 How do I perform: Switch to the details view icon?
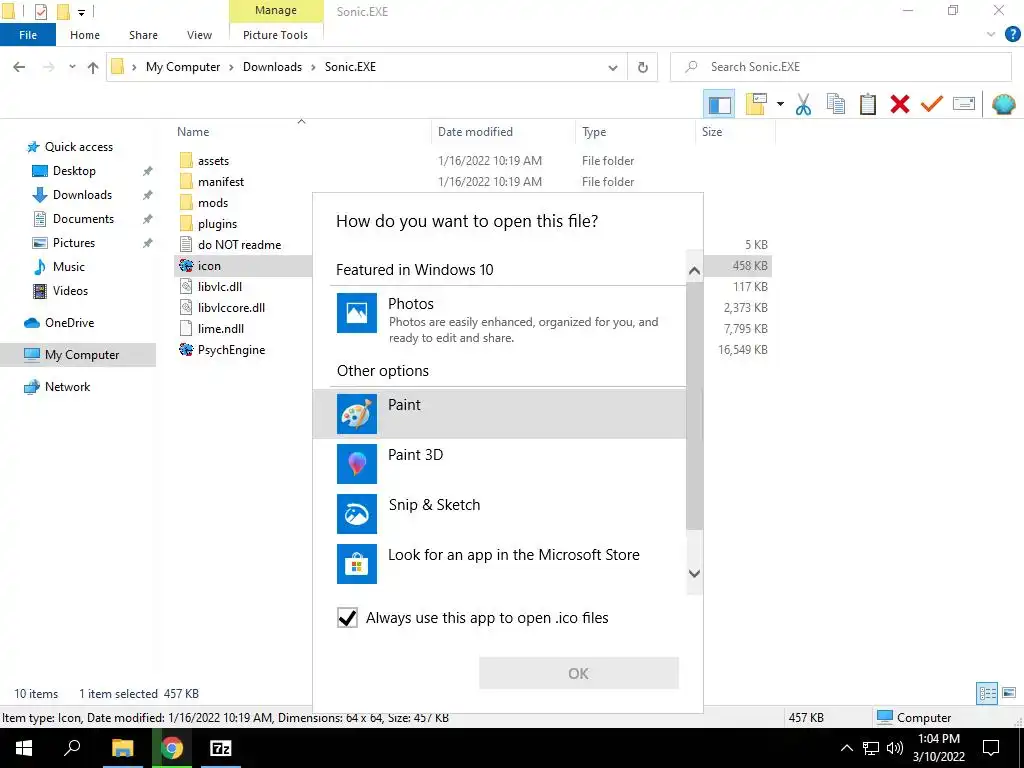click(x=987, y=693)
